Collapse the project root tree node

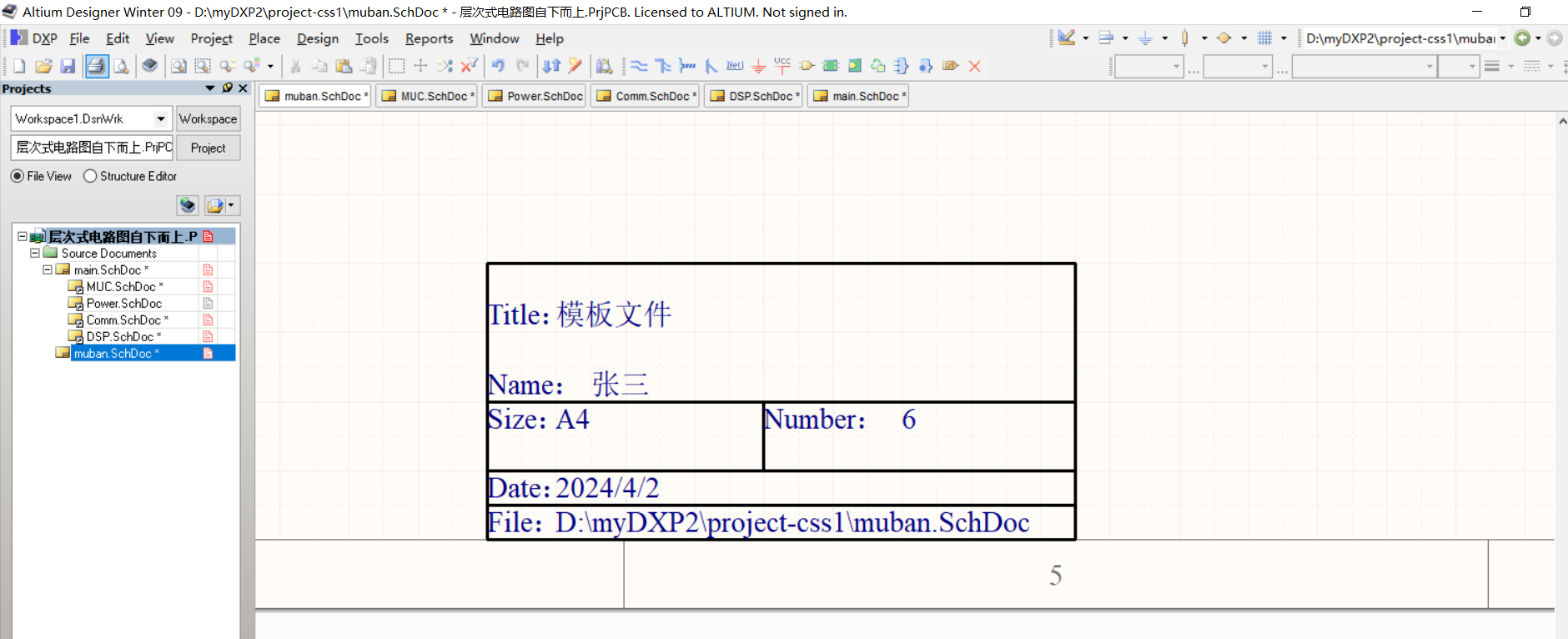(23, 236)
